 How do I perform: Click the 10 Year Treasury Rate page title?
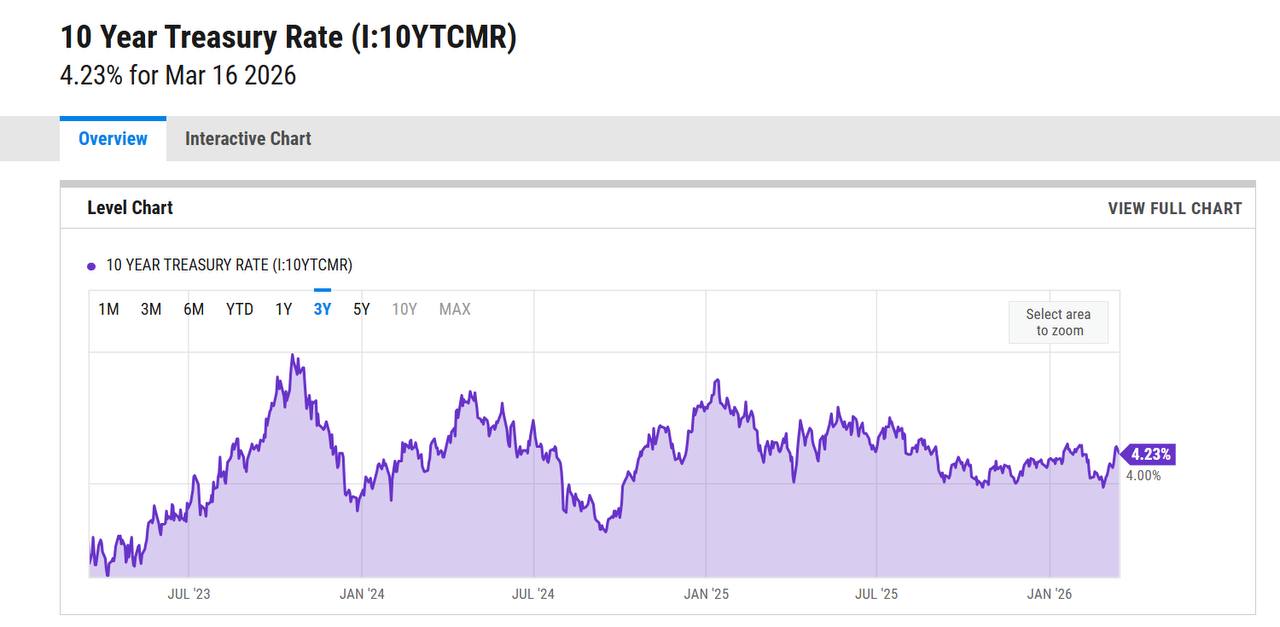pos(288,37)
